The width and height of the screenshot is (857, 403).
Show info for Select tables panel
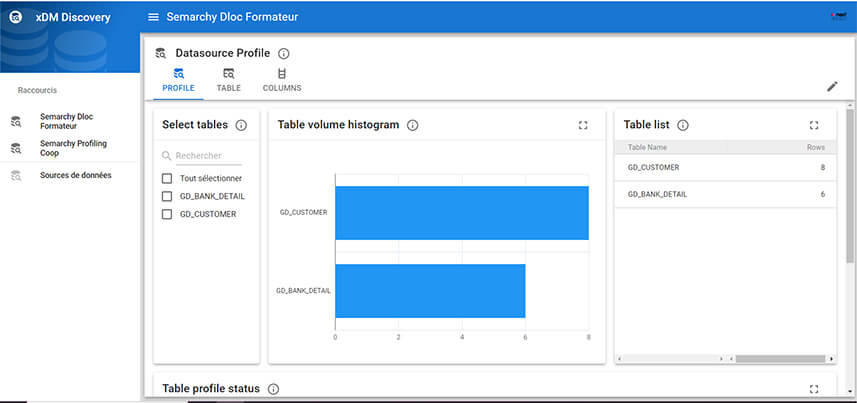click(x=240, y=125)
